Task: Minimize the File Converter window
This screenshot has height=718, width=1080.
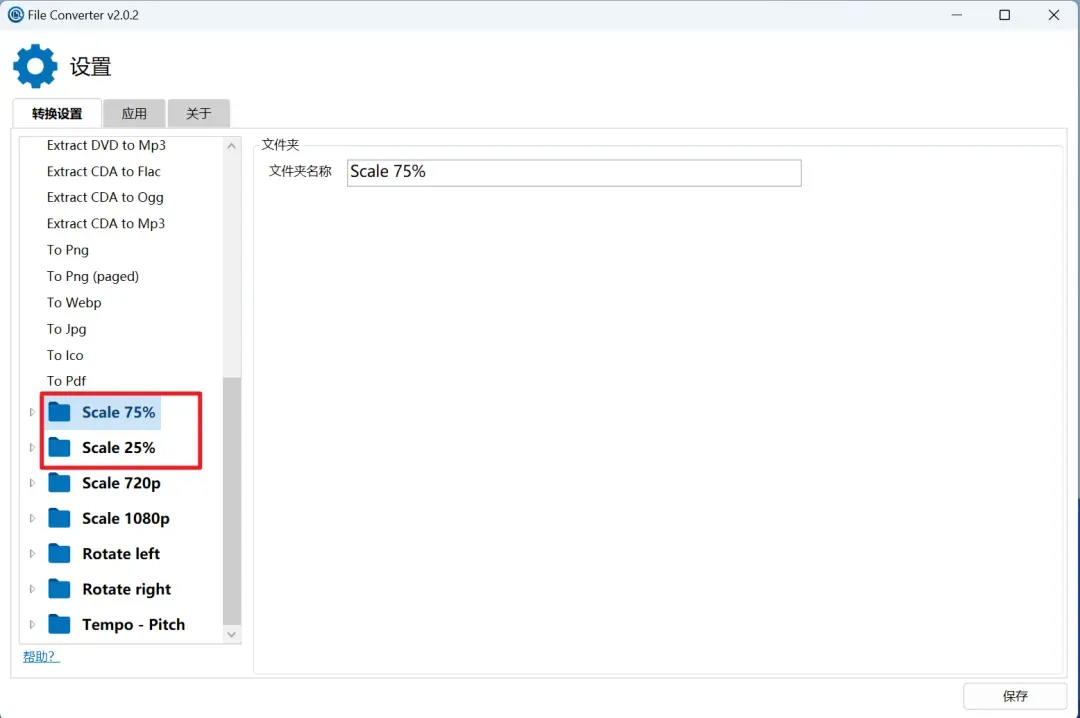Action: [957, 14]
